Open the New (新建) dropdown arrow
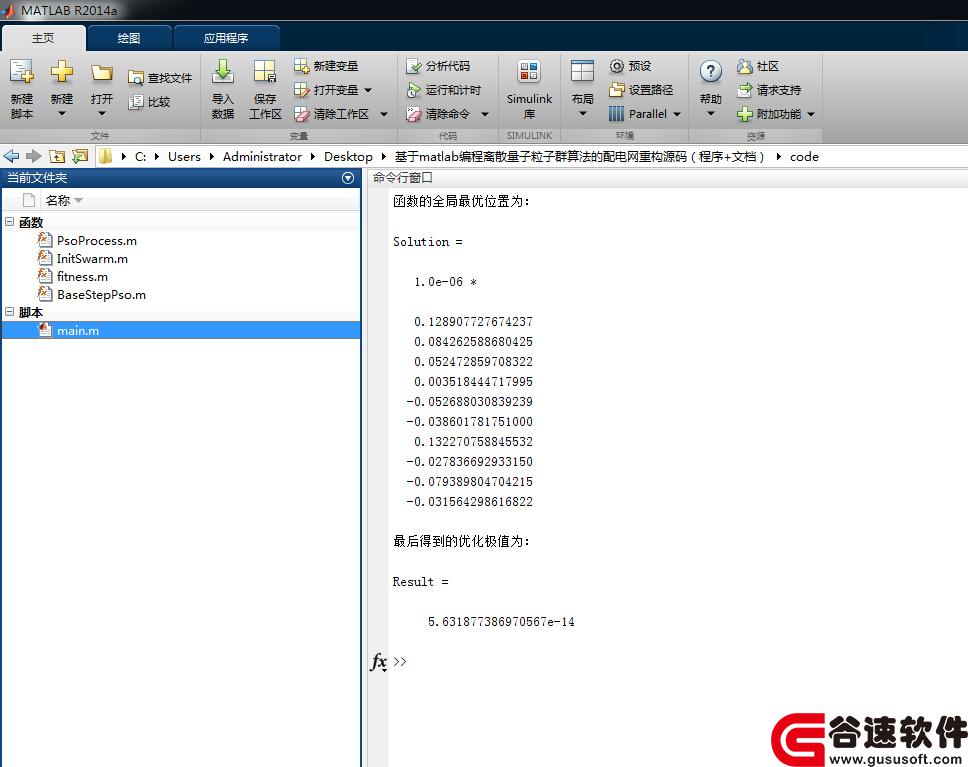968x767 pixels. click(62, 114)
